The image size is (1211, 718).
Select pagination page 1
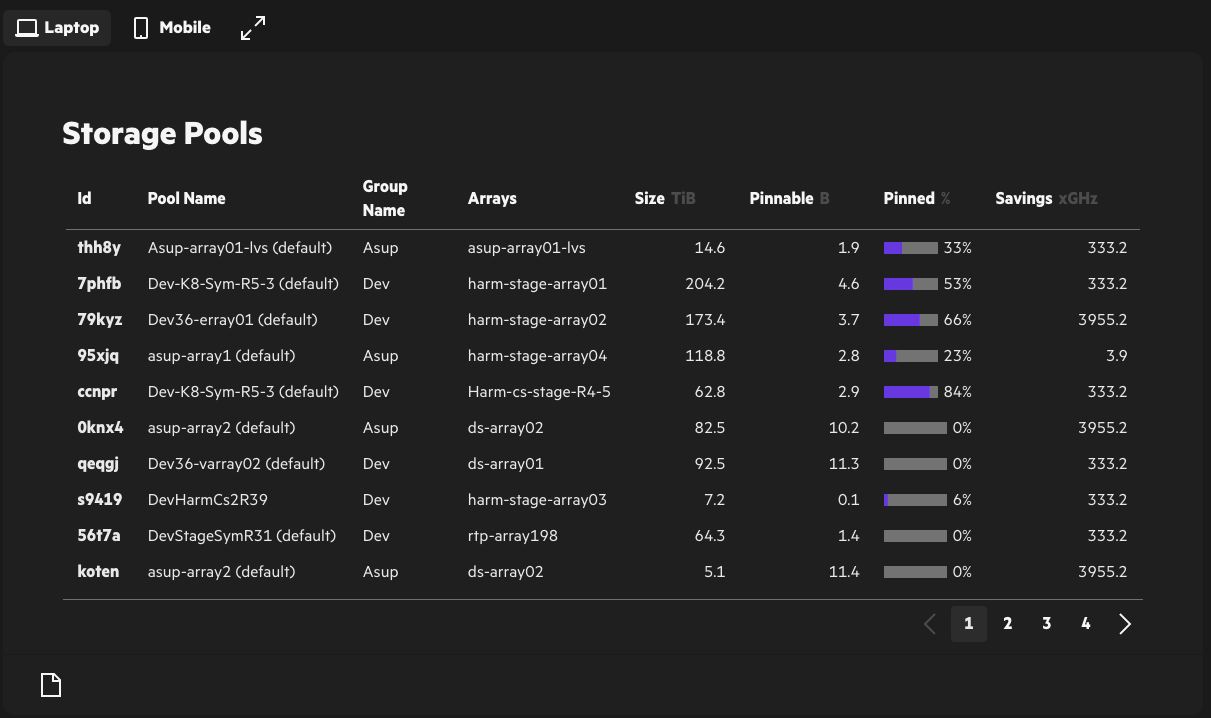point(969,624)
